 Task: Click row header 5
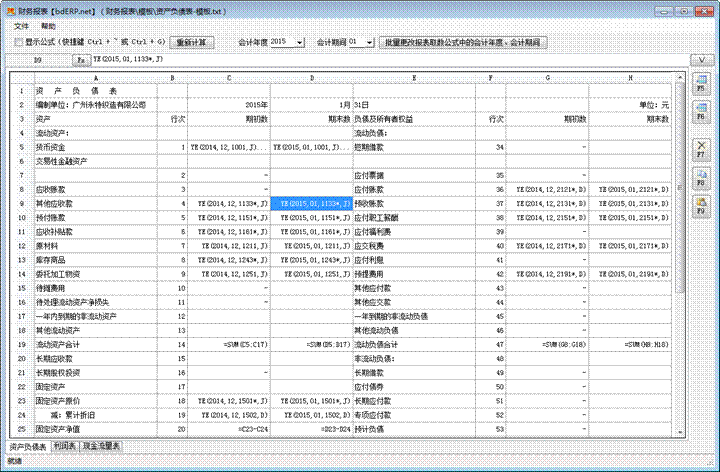22,147
